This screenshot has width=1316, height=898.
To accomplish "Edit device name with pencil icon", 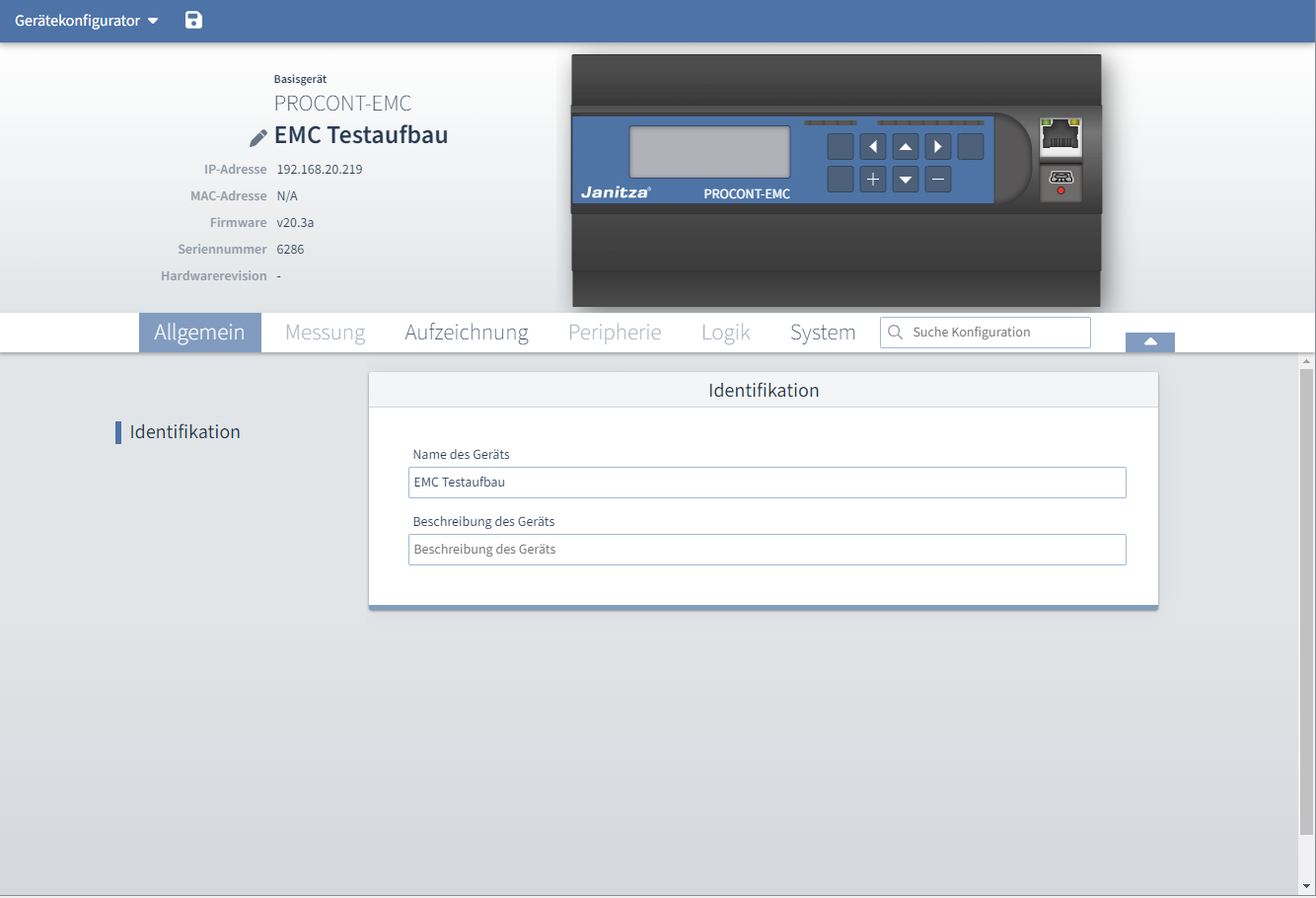I will pos(258,137).
